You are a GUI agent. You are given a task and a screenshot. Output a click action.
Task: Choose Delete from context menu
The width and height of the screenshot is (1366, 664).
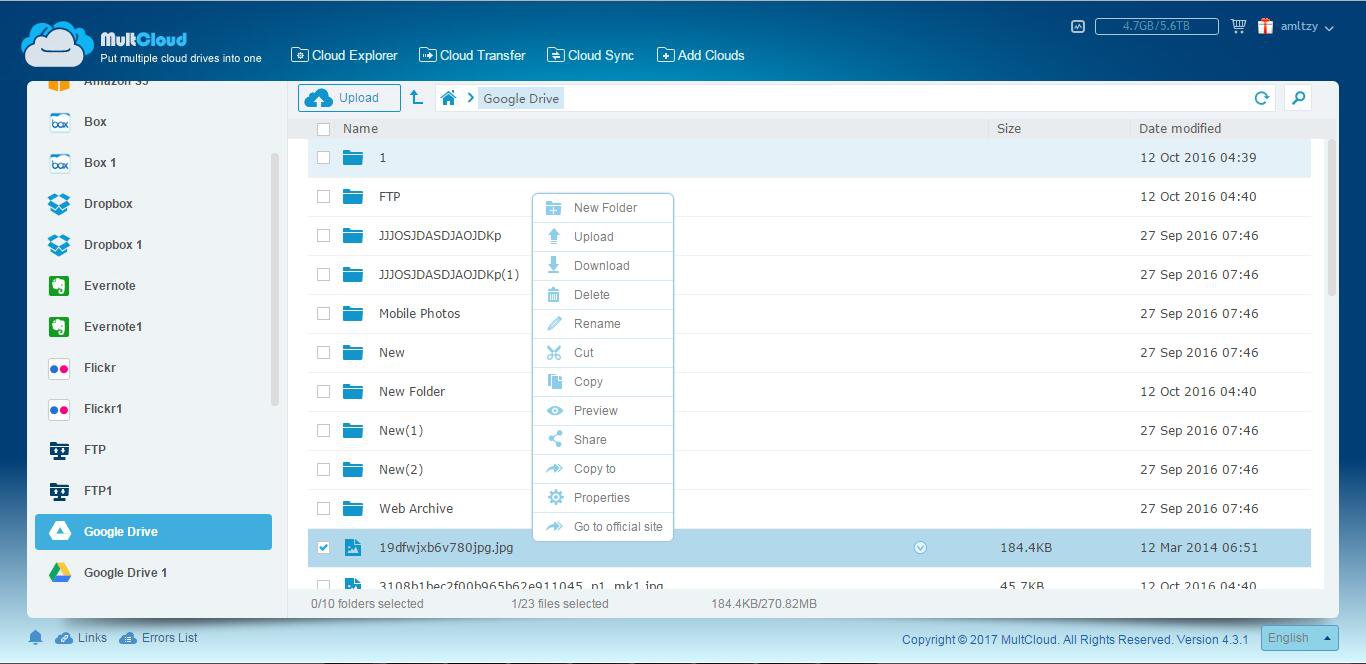coord(603,295)
